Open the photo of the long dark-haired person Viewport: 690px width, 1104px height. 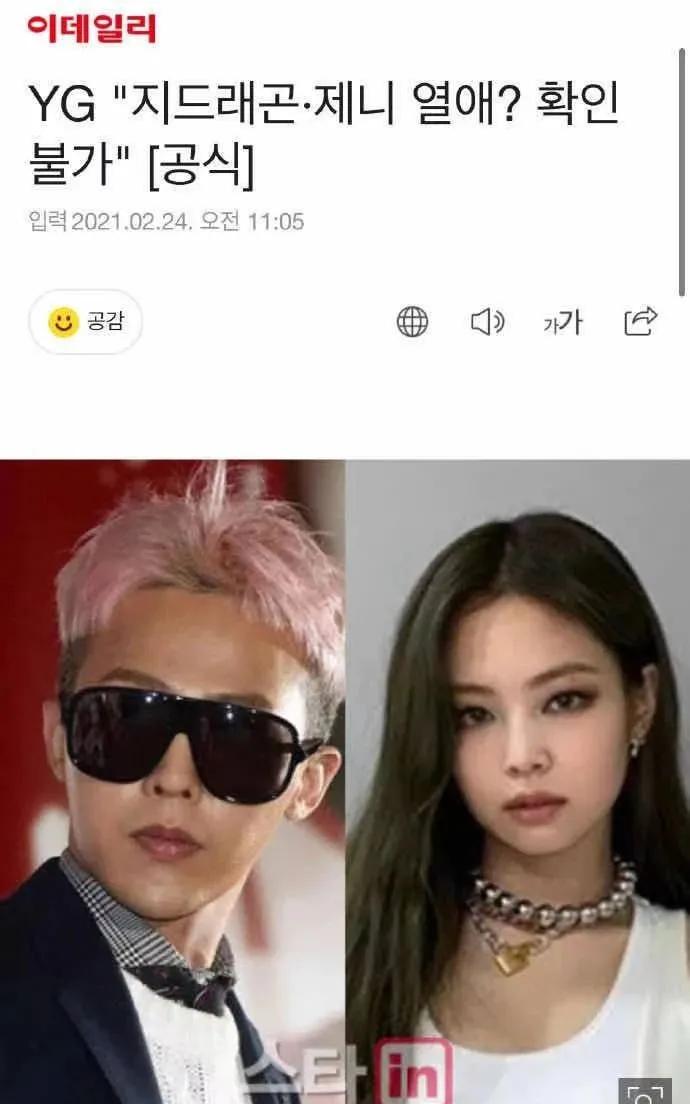coord(518,782)
